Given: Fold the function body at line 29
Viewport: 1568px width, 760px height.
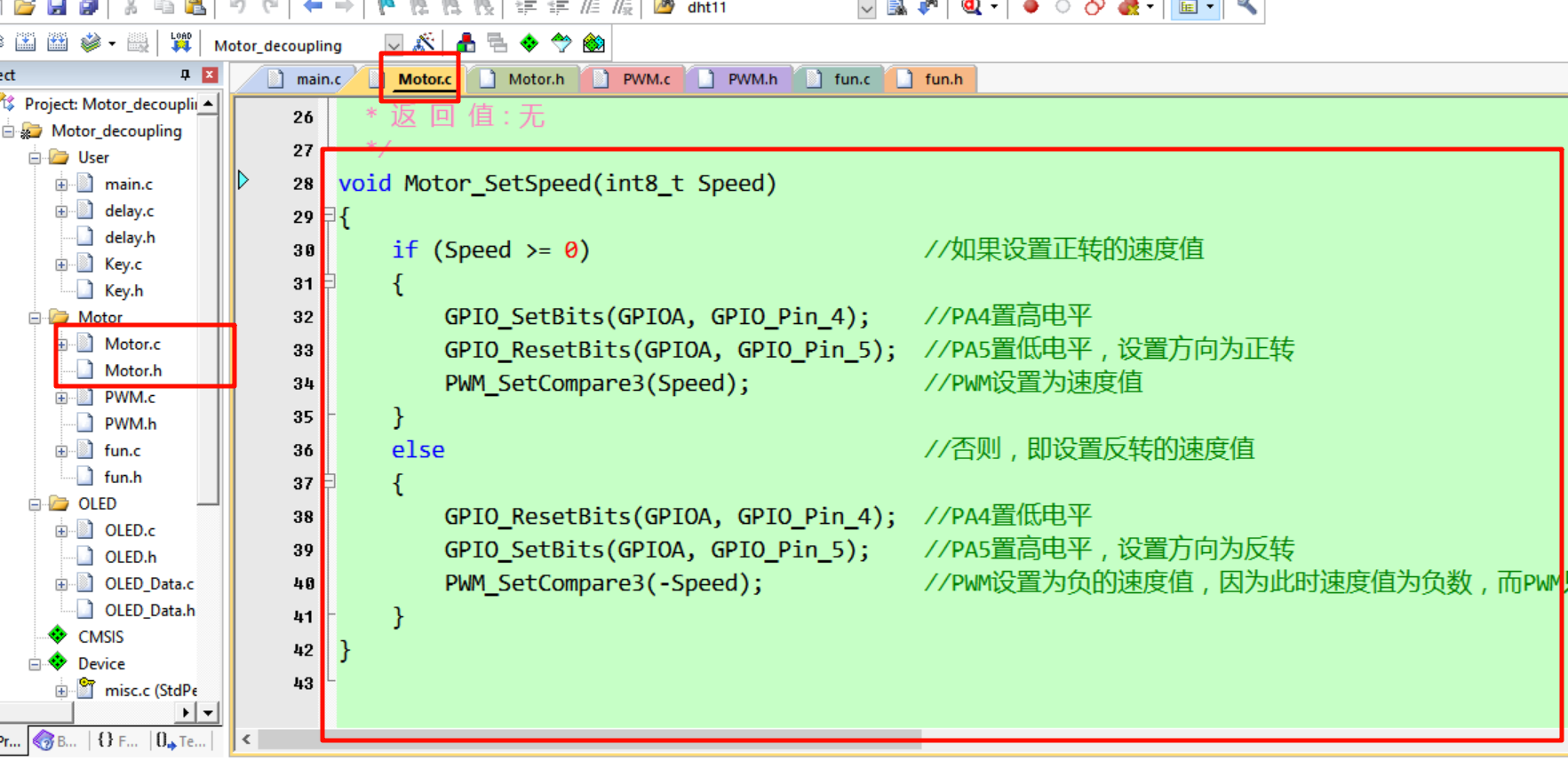Looking at the screenshot, I should pyautogui.click(x=330, y=215).
